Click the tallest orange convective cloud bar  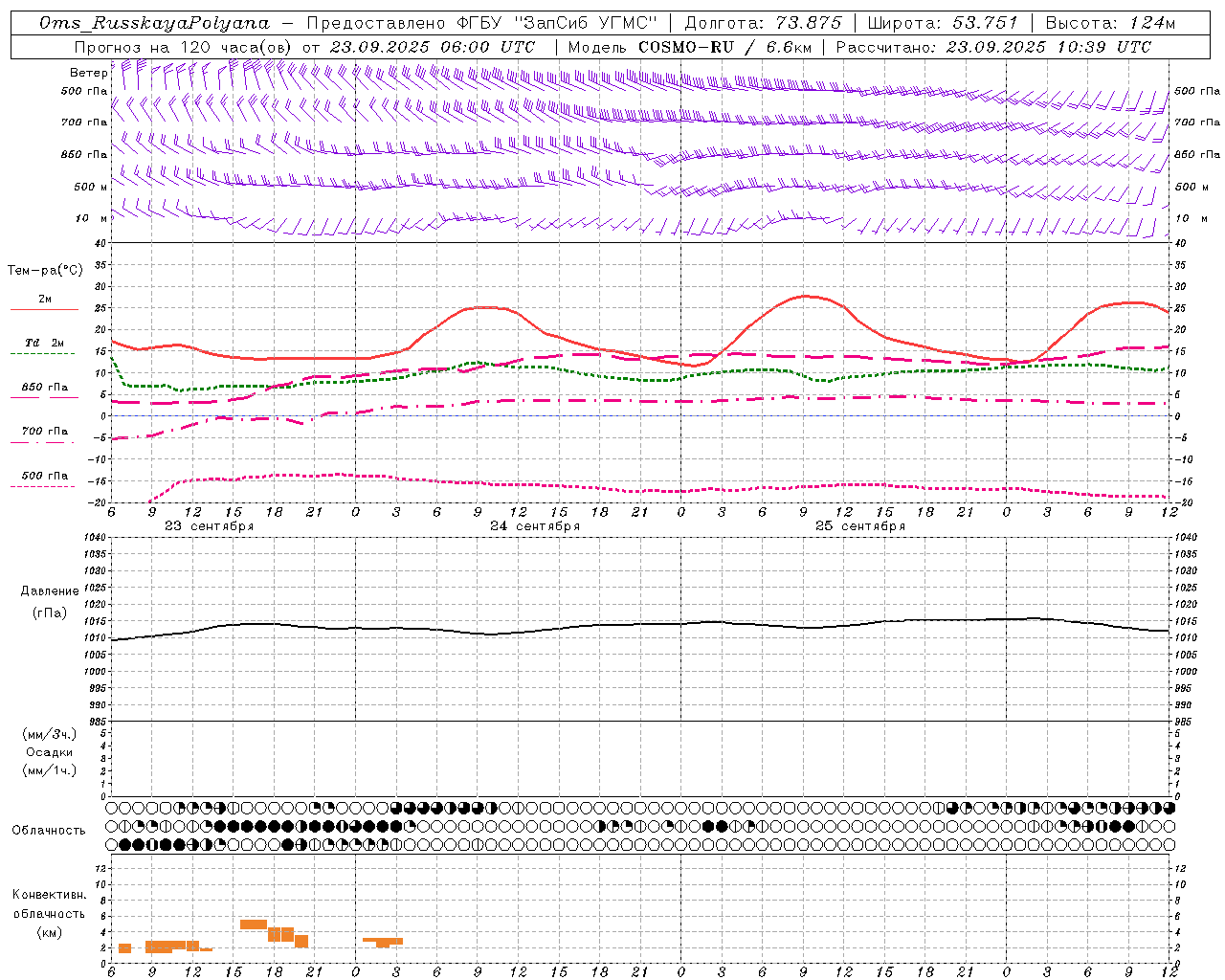pyautogui.click(x=280, y=934)
